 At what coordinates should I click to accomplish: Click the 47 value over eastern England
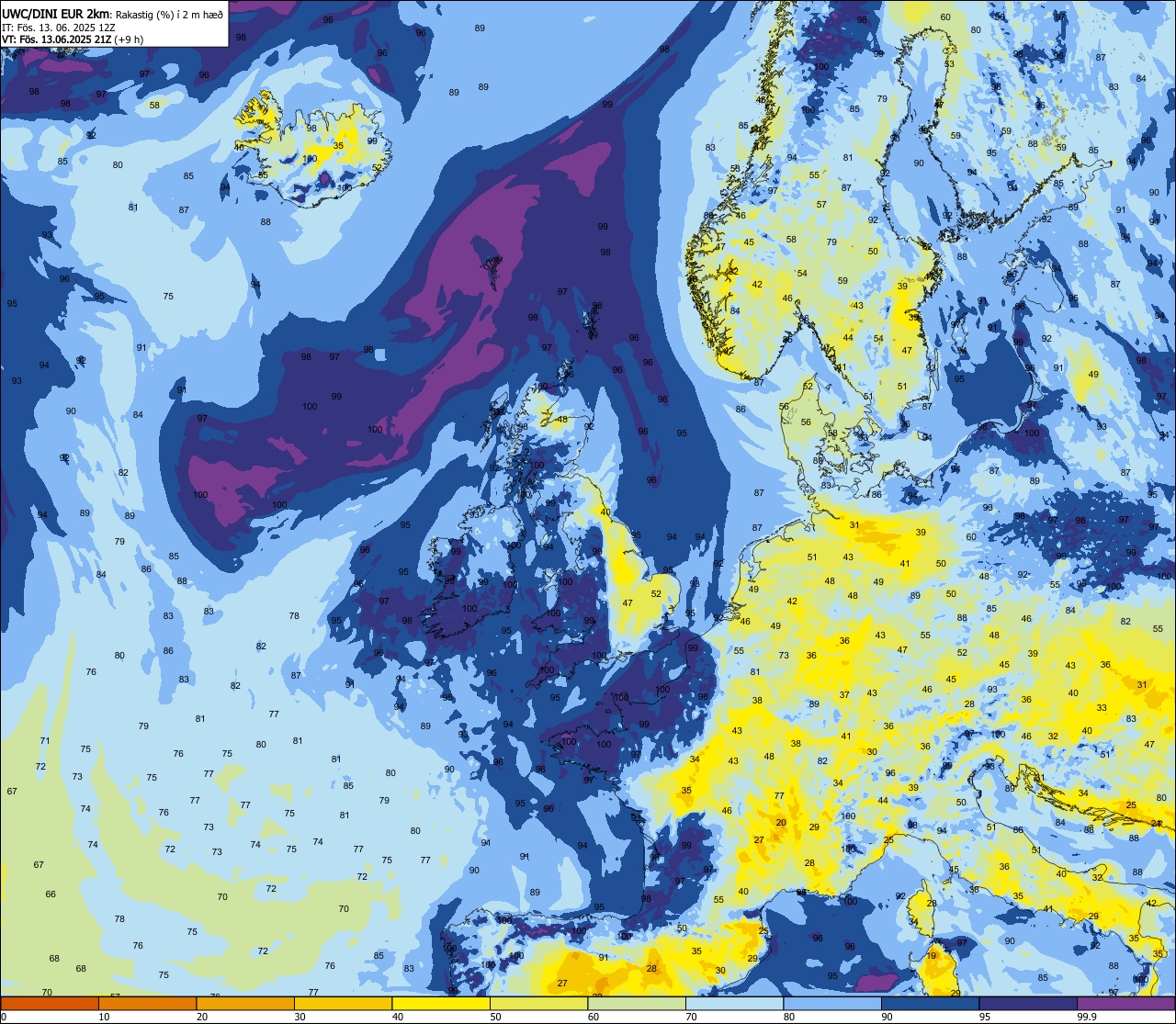pos(628,603)
